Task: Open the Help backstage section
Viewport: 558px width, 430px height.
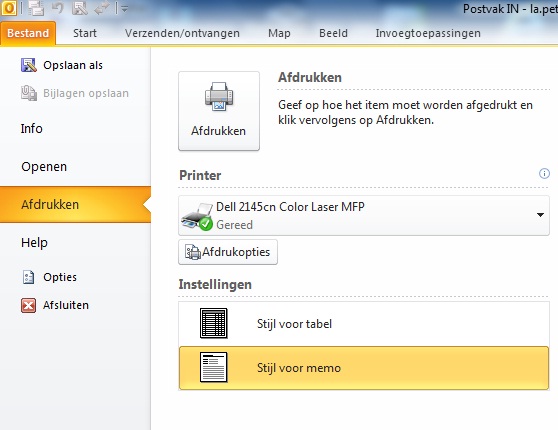Action: (35, 243)
